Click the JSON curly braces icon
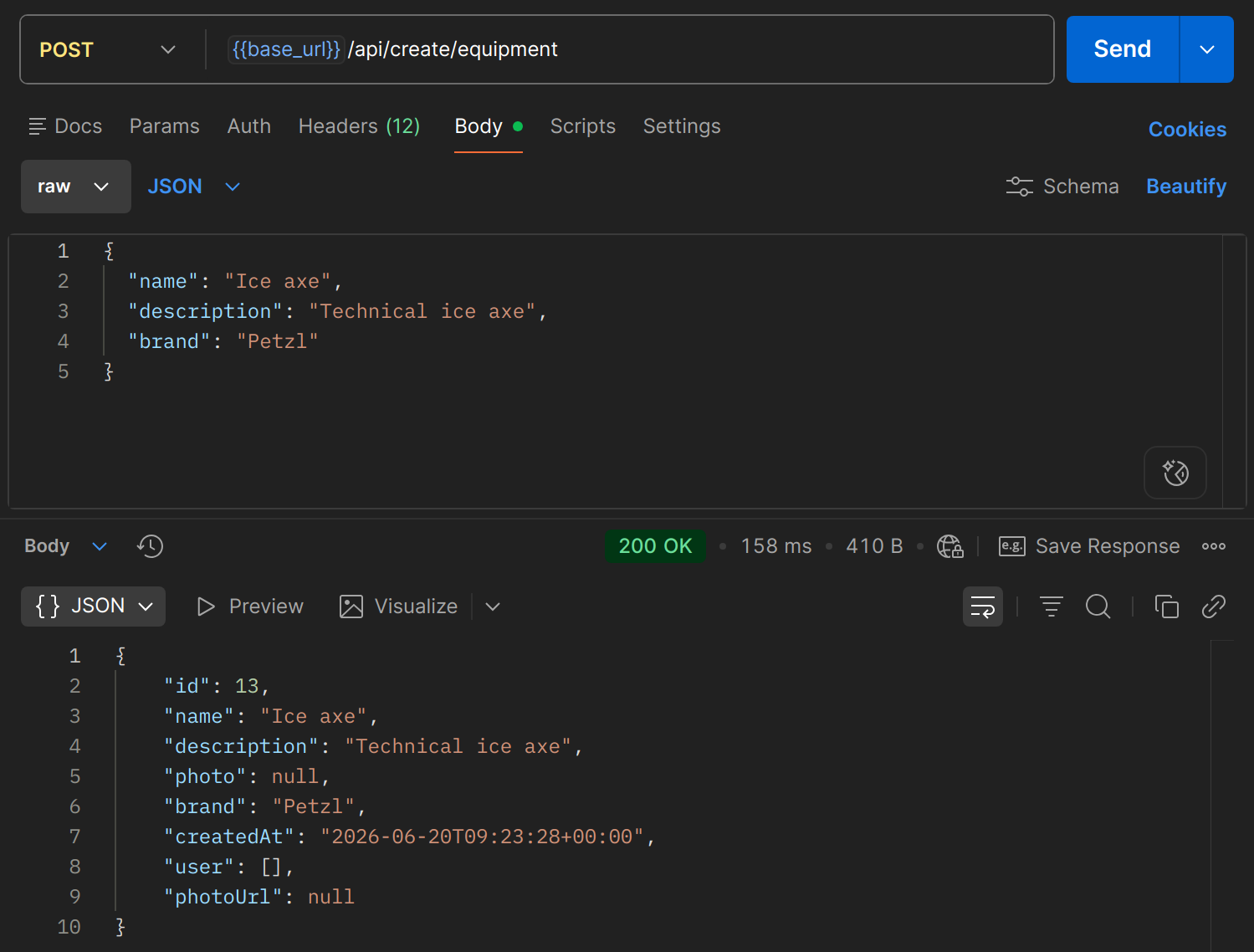The image size is (1254, 952). coord(48,606)
